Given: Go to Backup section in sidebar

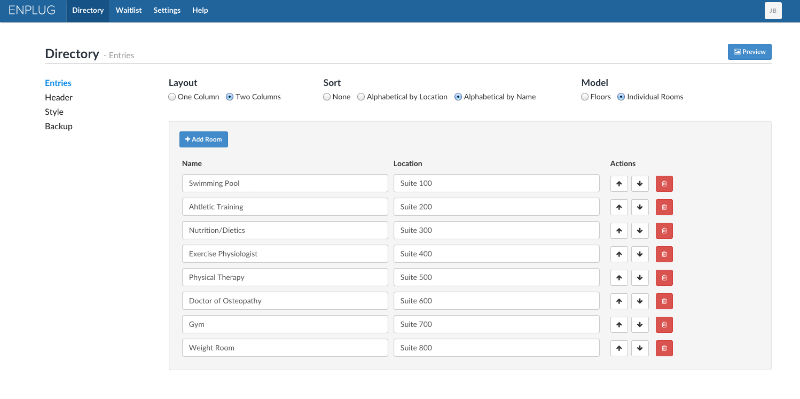Looking at the screenshot, I should [59, 126].
